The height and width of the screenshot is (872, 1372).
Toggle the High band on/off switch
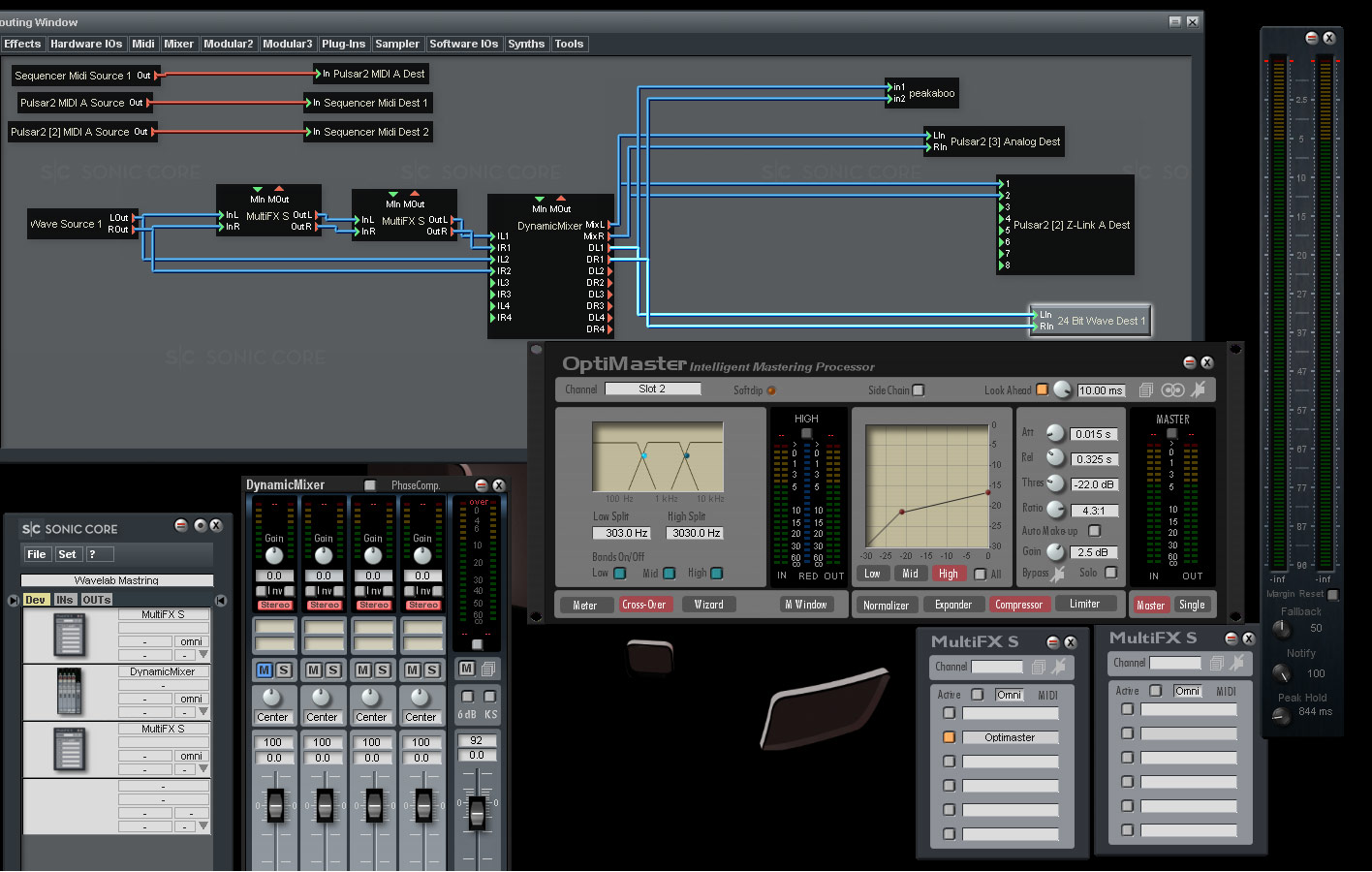tap(717, 573)
